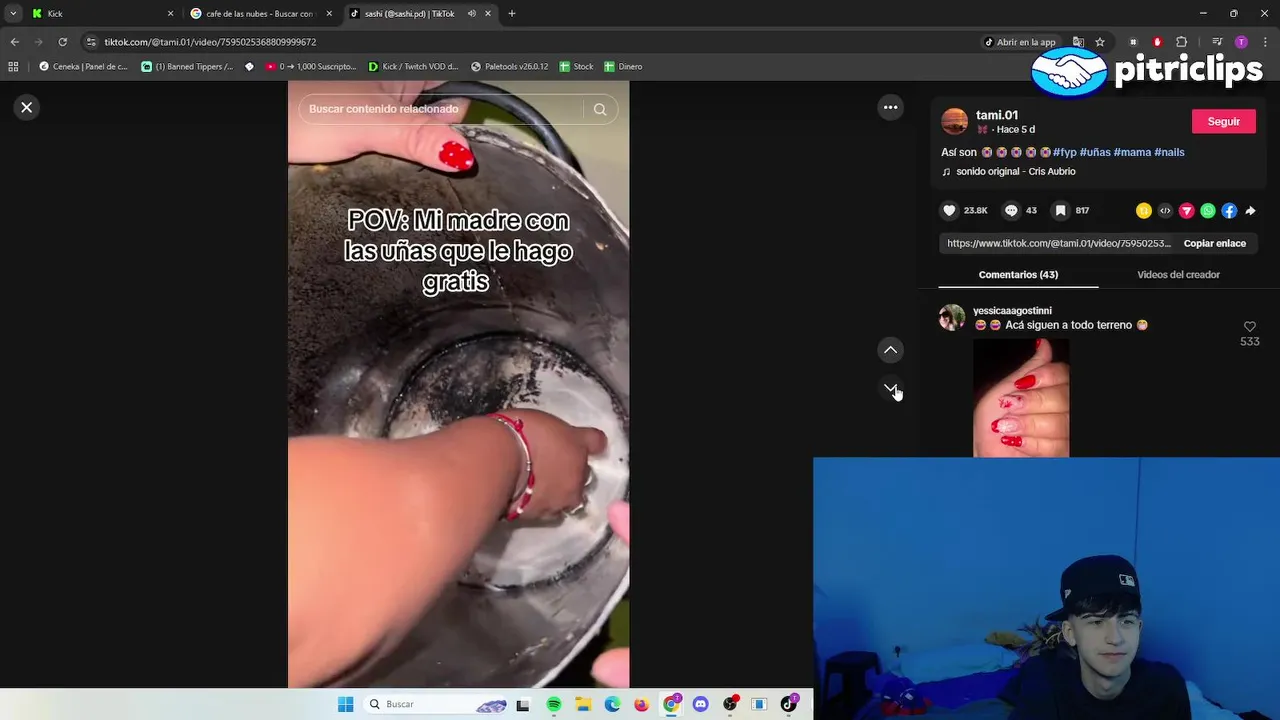Screen dimensions: 1280x720
Task: Save video with bookmark icon
Action: 1060,210
